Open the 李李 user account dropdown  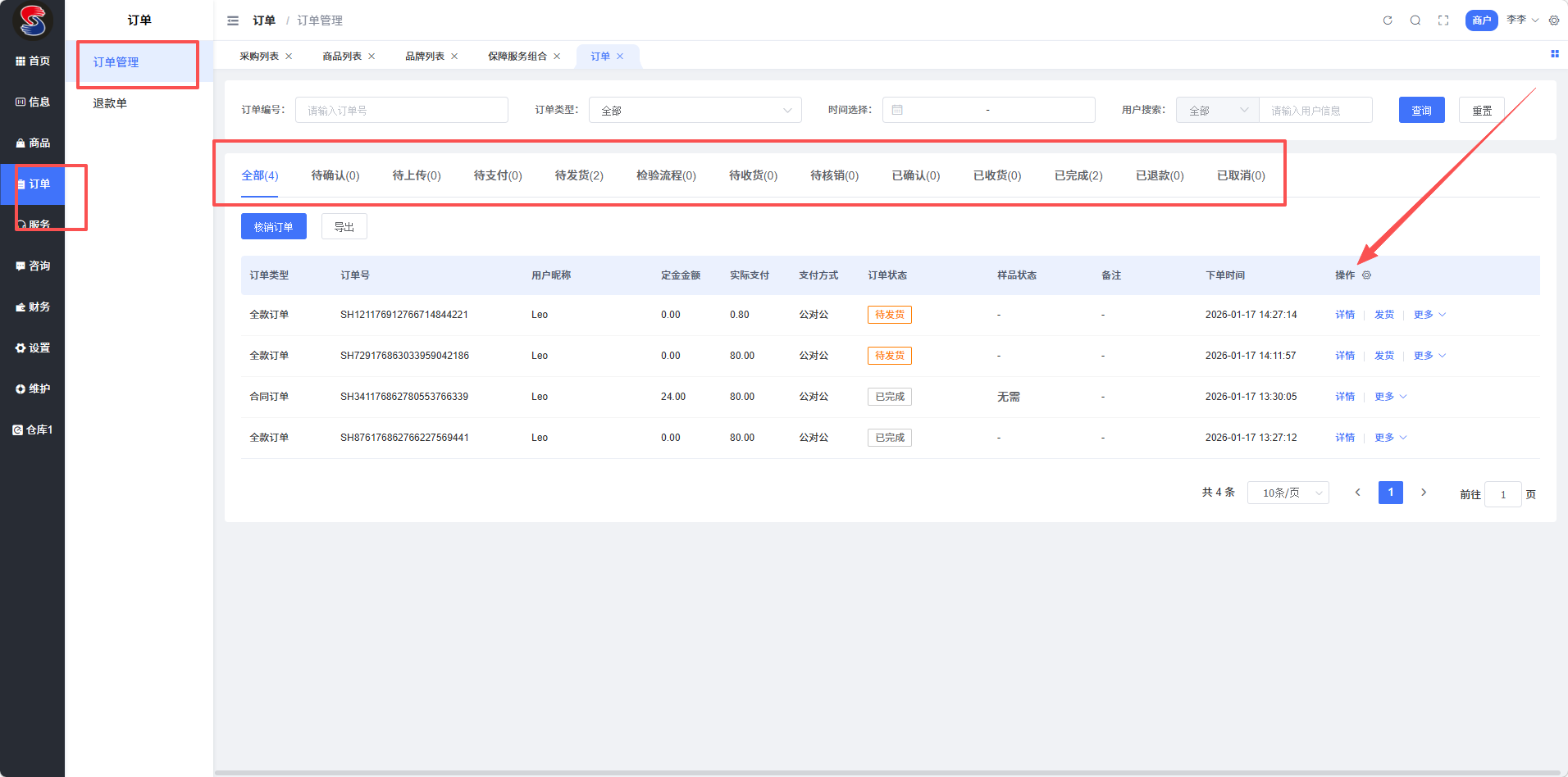click(x=1521, y=20)
